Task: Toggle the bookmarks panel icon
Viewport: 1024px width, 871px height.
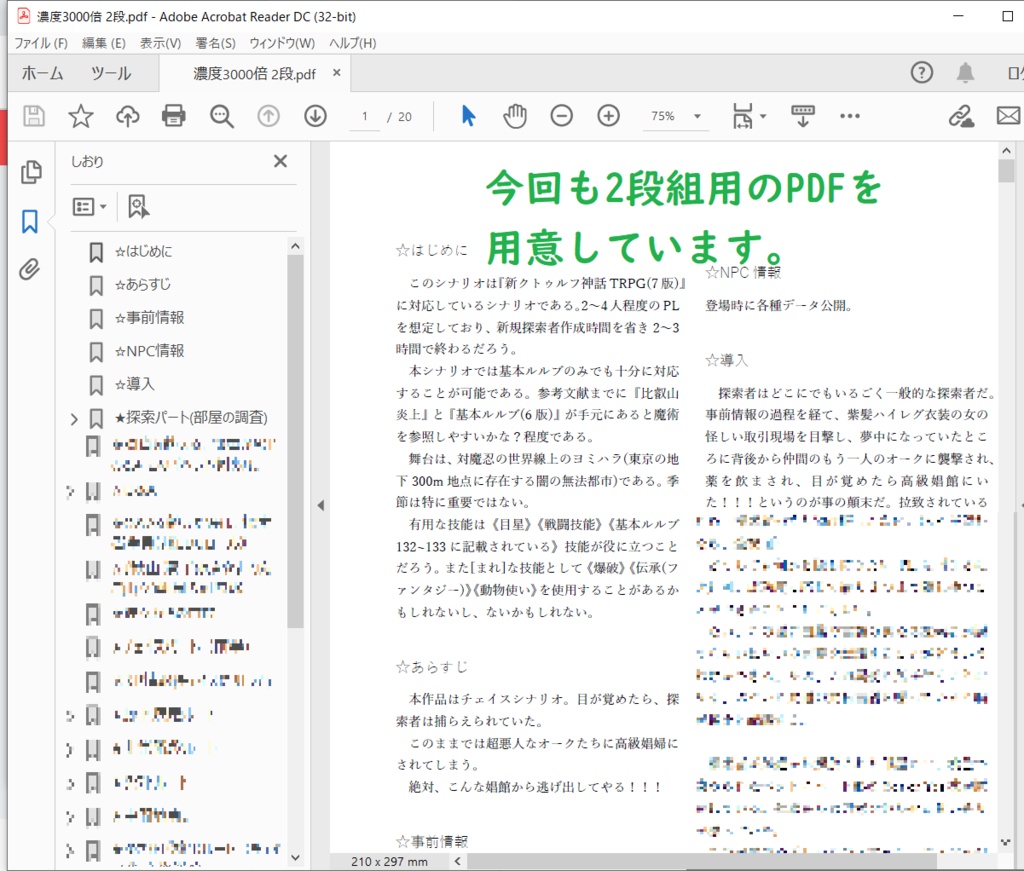Action: 29,221
